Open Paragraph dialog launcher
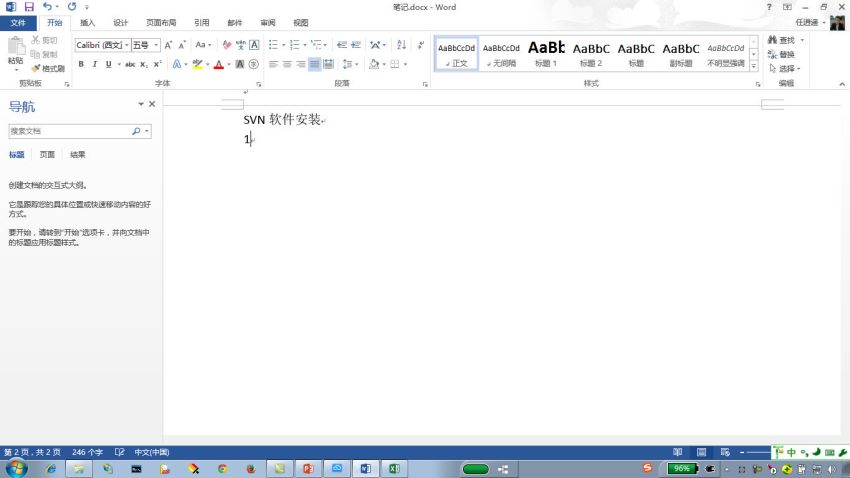This screenshot has width=850, height=478. (425, 84)
